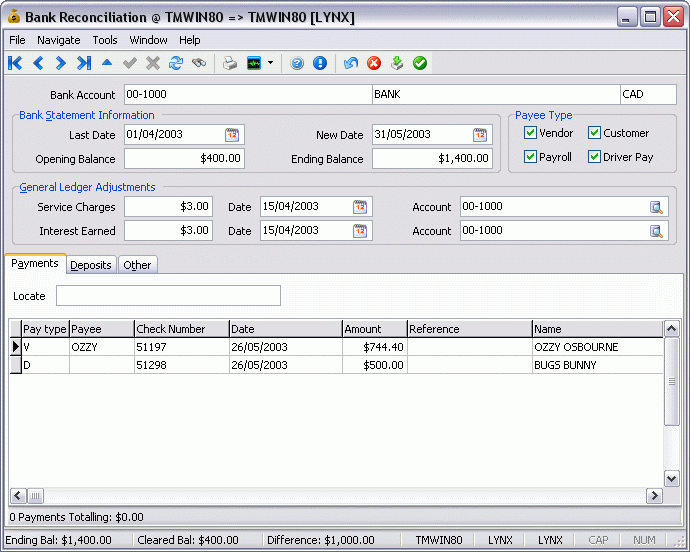The width and height of the screenshot is (690, 552).
Task: Open the New Date calendar picker
Action: coord(480,135)
